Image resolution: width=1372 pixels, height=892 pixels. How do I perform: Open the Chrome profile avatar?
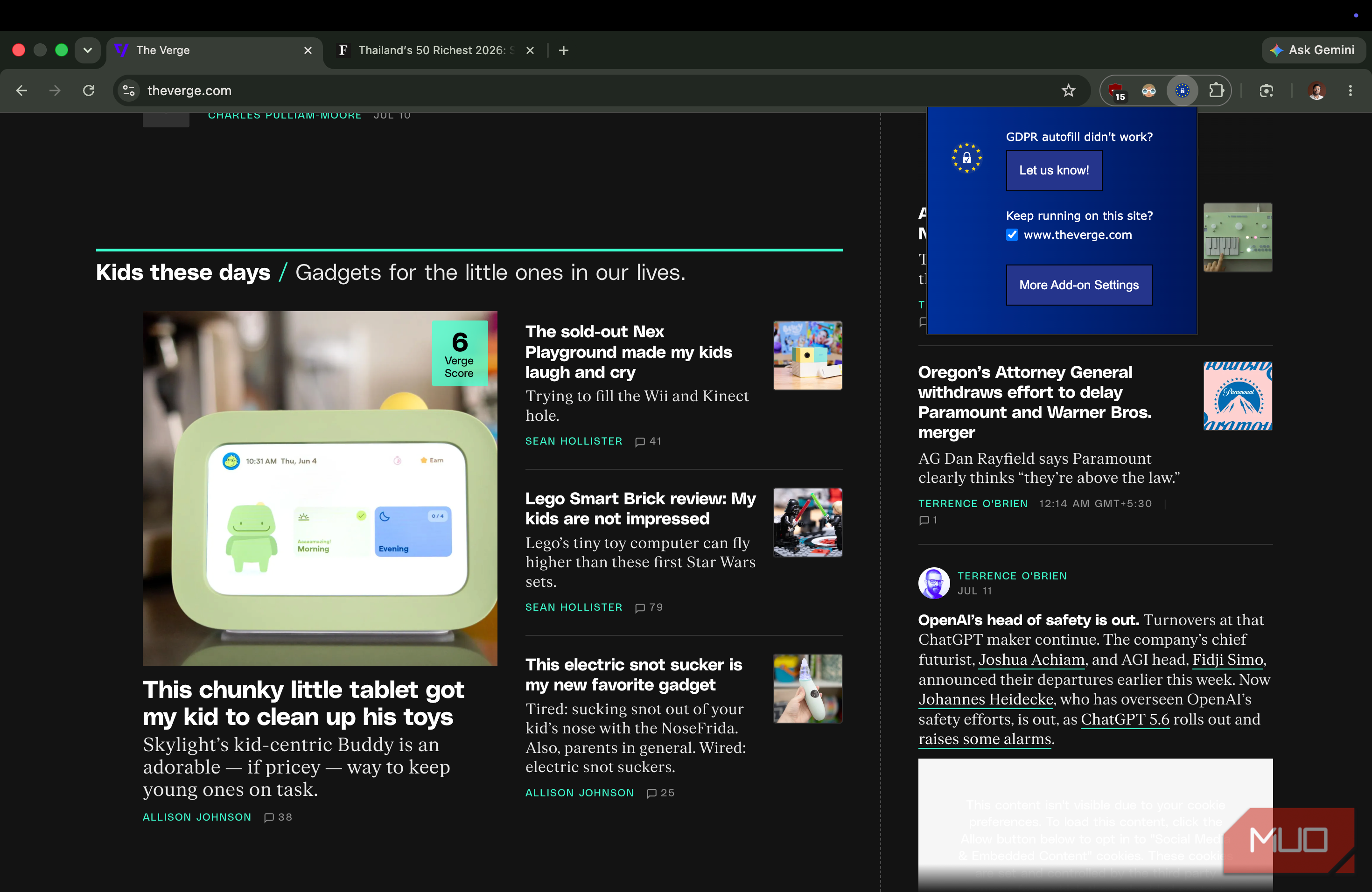point(1316,91)
